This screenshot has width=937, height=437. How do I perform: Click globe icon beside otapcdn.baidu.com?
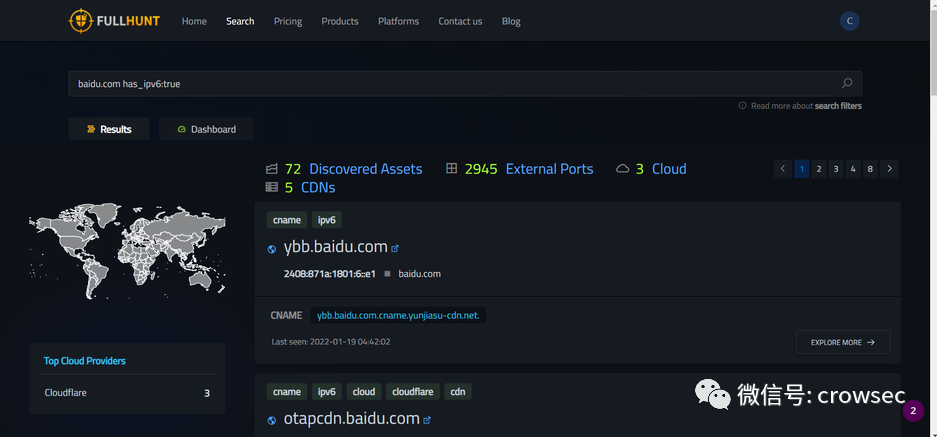pos(272,420)
